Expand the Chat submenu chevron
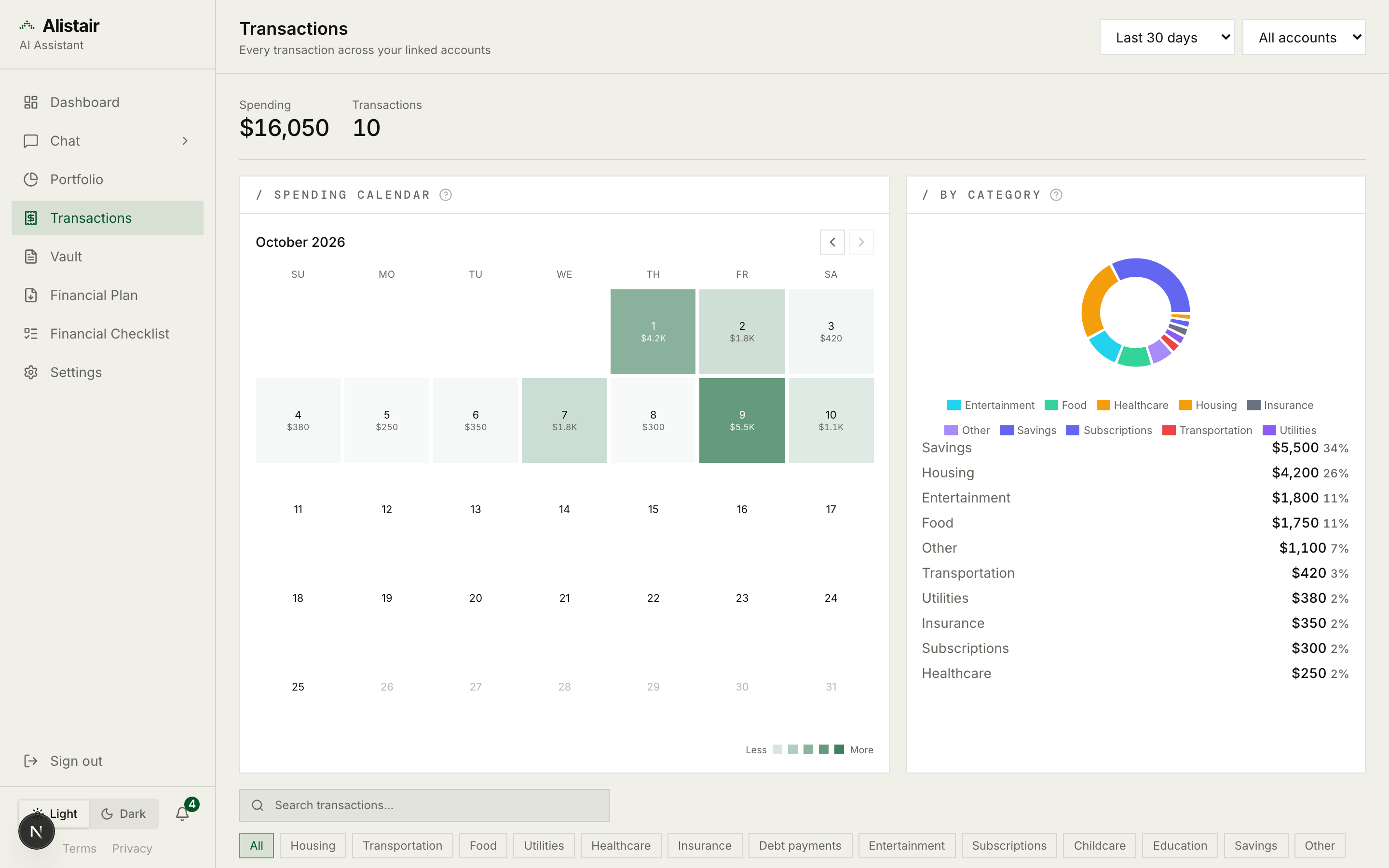1389x868 pixels. coord(185,141)
